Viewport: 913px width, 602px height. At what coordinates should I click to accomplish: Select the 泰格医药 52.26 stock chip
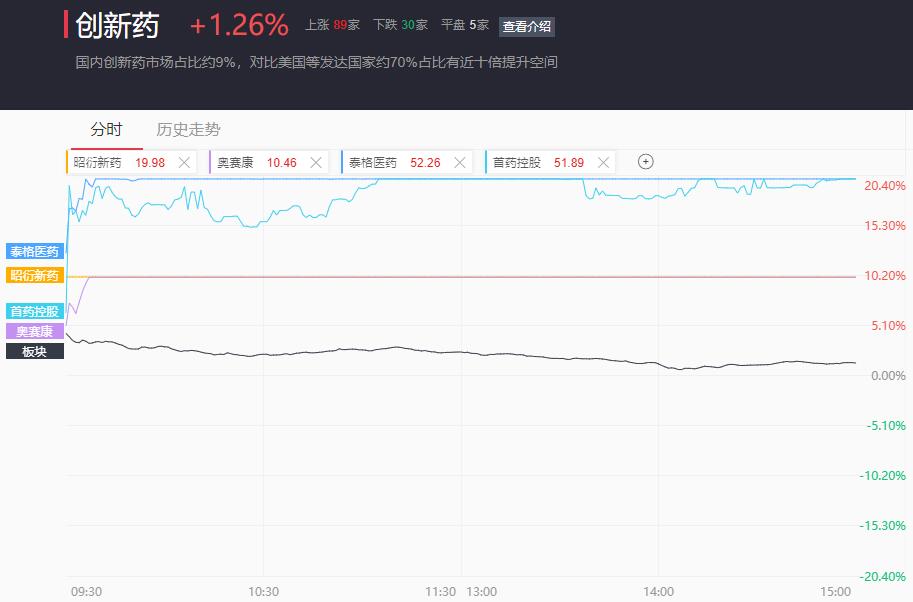click(406, 162)
